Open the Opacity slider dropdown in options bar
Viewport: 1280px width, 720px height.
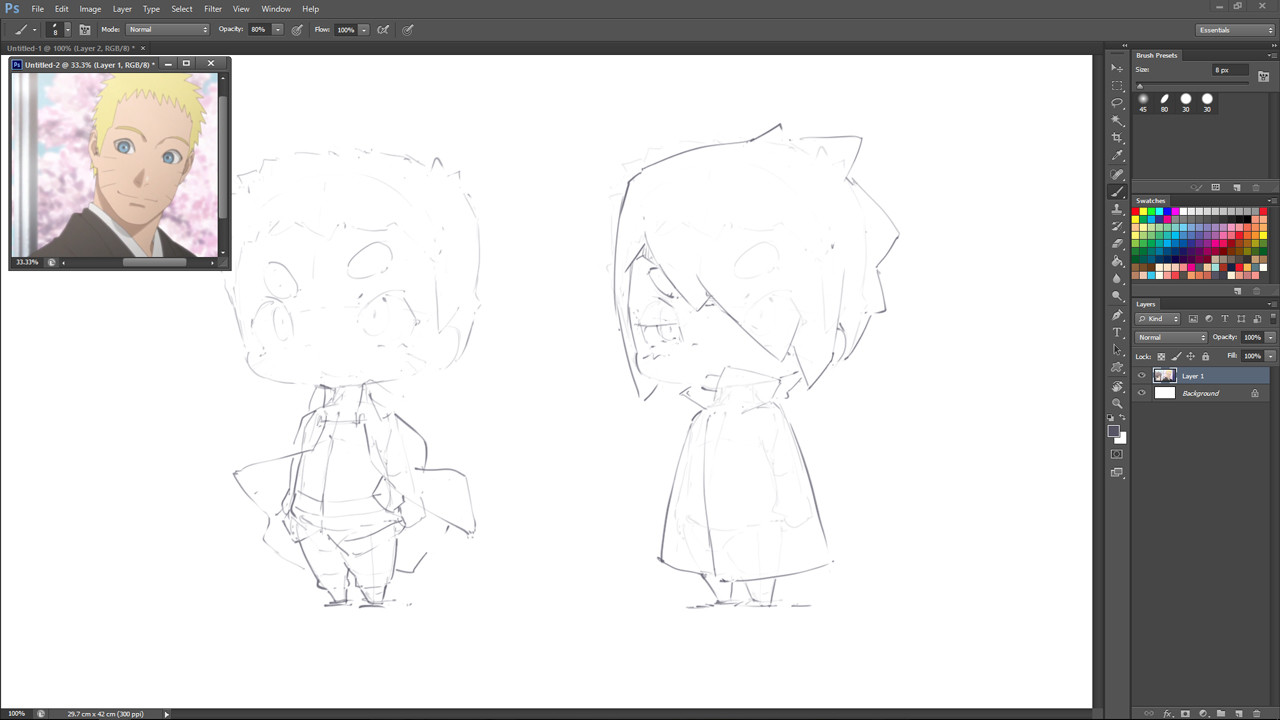278,30
